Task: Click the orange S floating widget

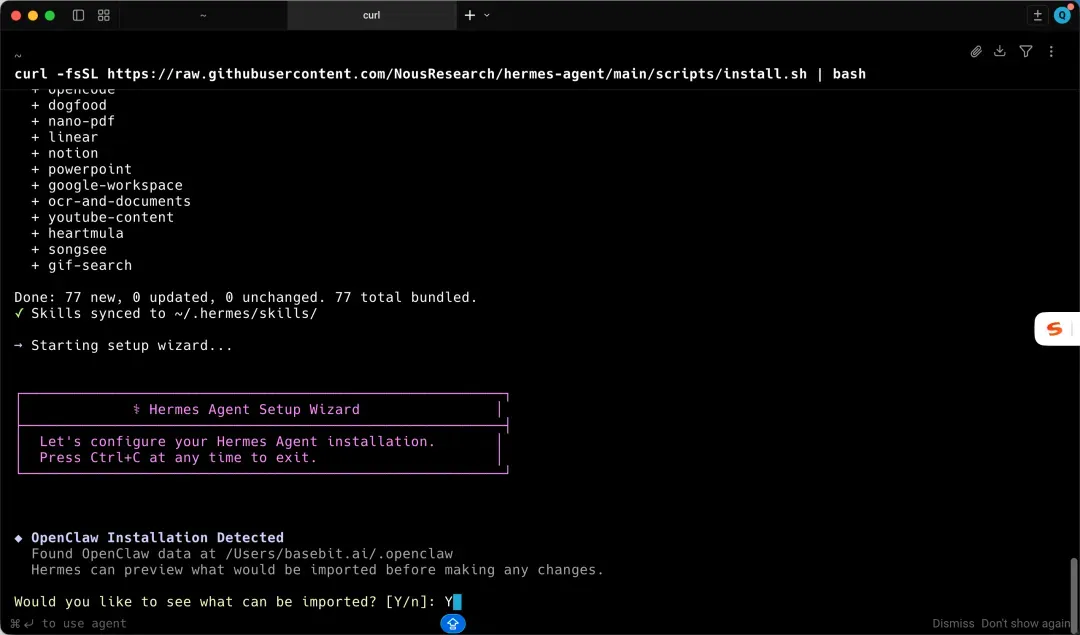Action: click(x=1054, y=329)
